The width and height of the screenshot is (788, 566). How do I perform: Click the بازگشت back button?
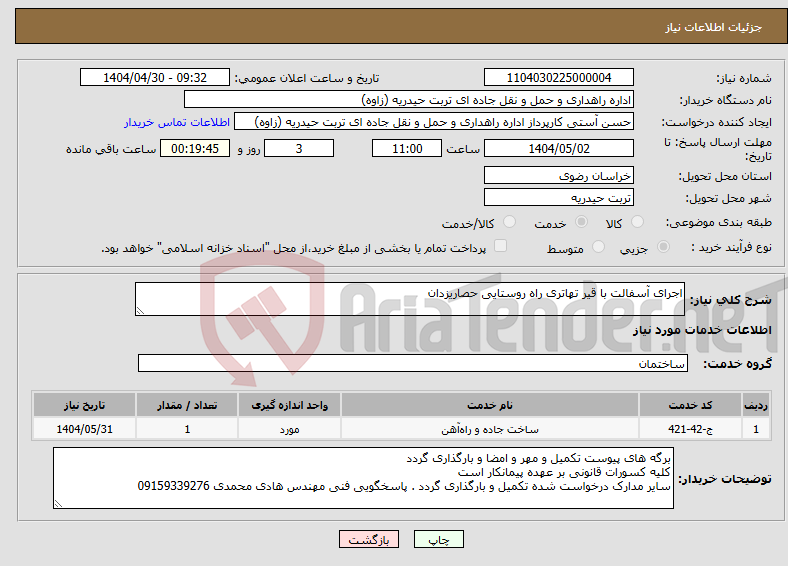coord(369,539)
